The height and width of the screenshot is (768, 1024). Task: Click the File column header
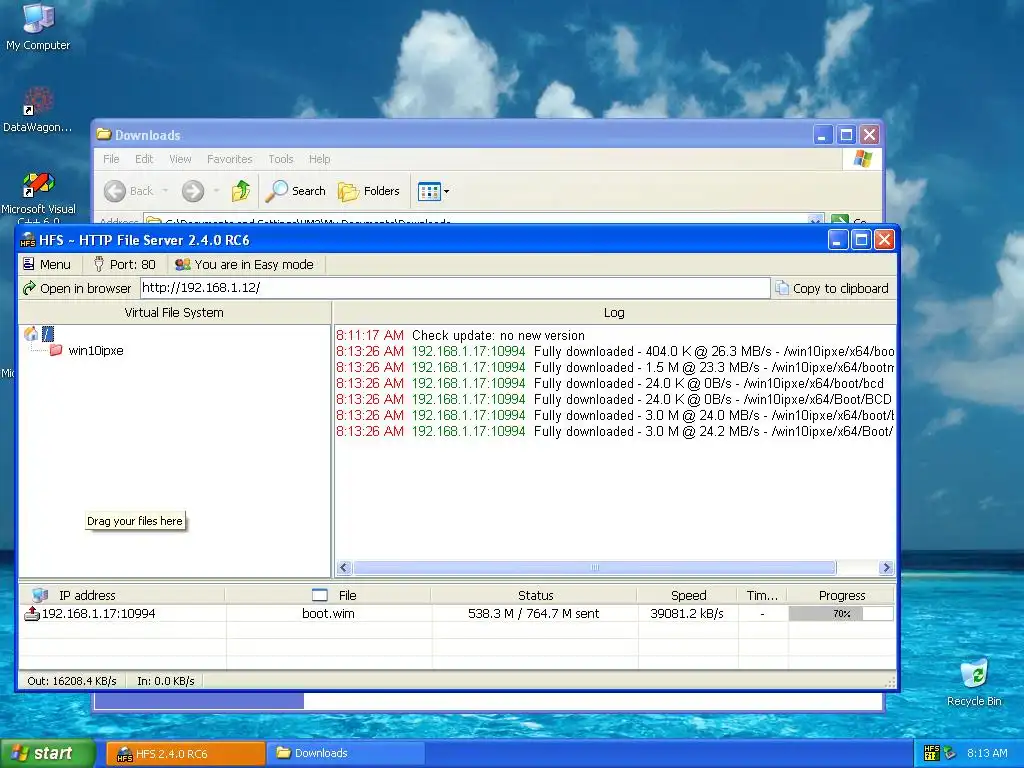pyautogui.click(x=328, y=595)
